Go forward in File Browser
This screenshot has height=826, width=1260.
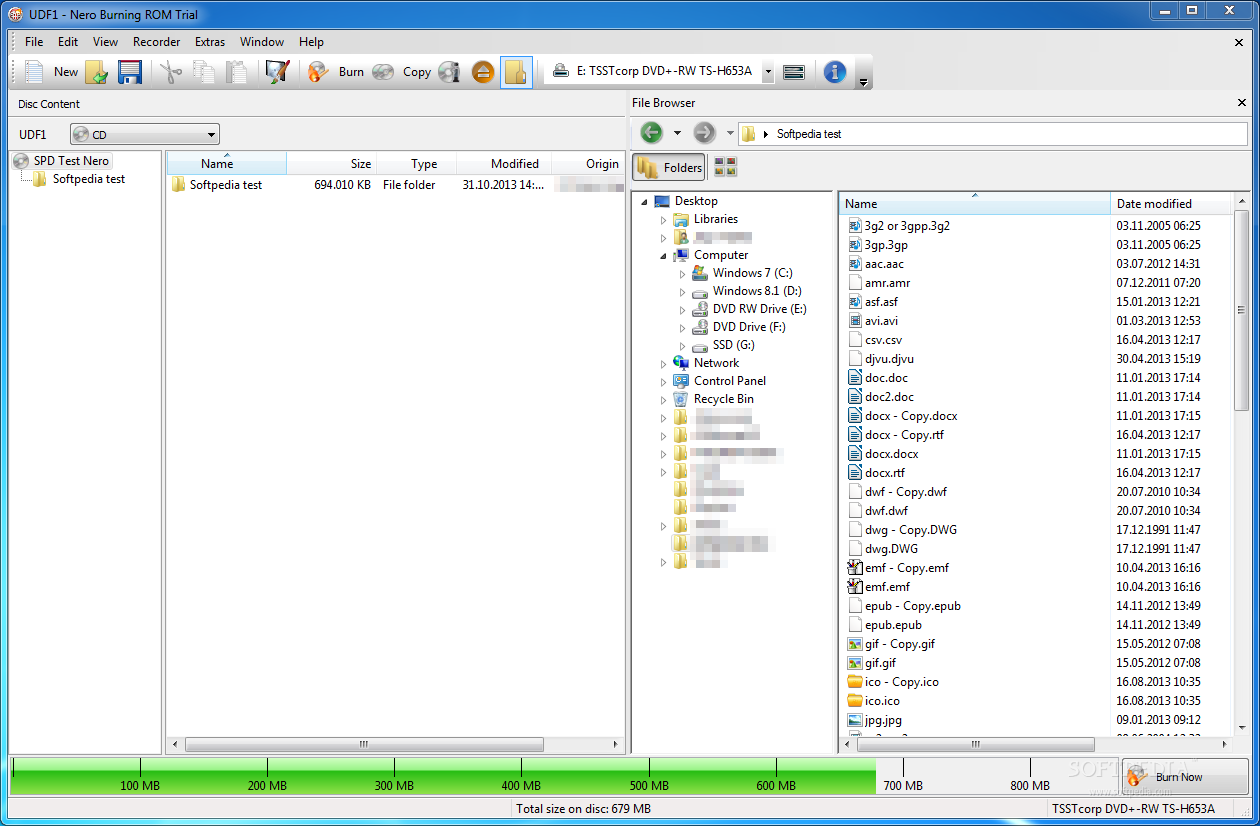[x=704, y=133]
